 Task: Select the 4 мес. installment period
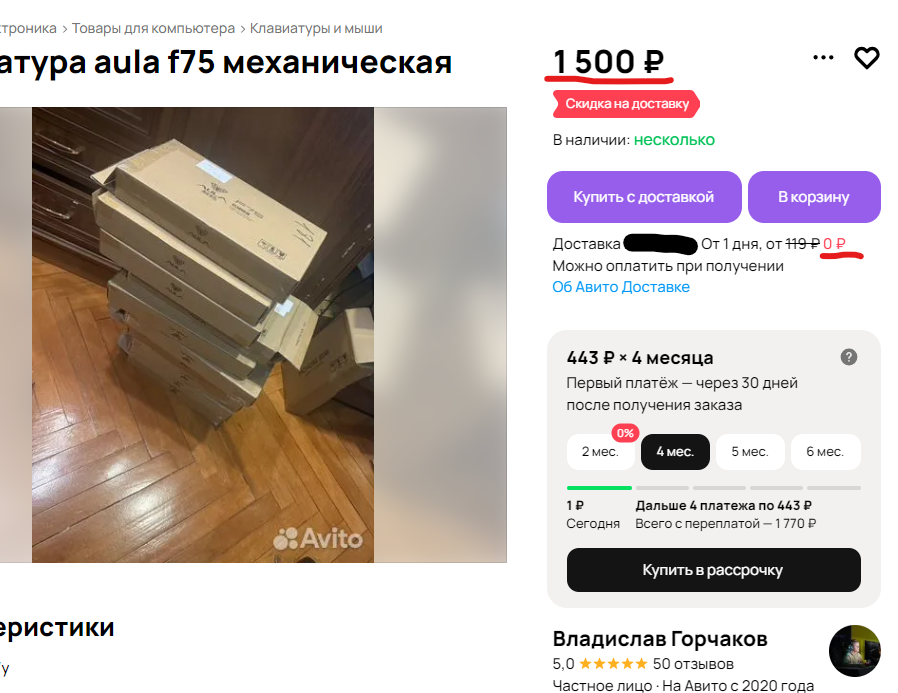pyautogui.click(x=675, y=452)
